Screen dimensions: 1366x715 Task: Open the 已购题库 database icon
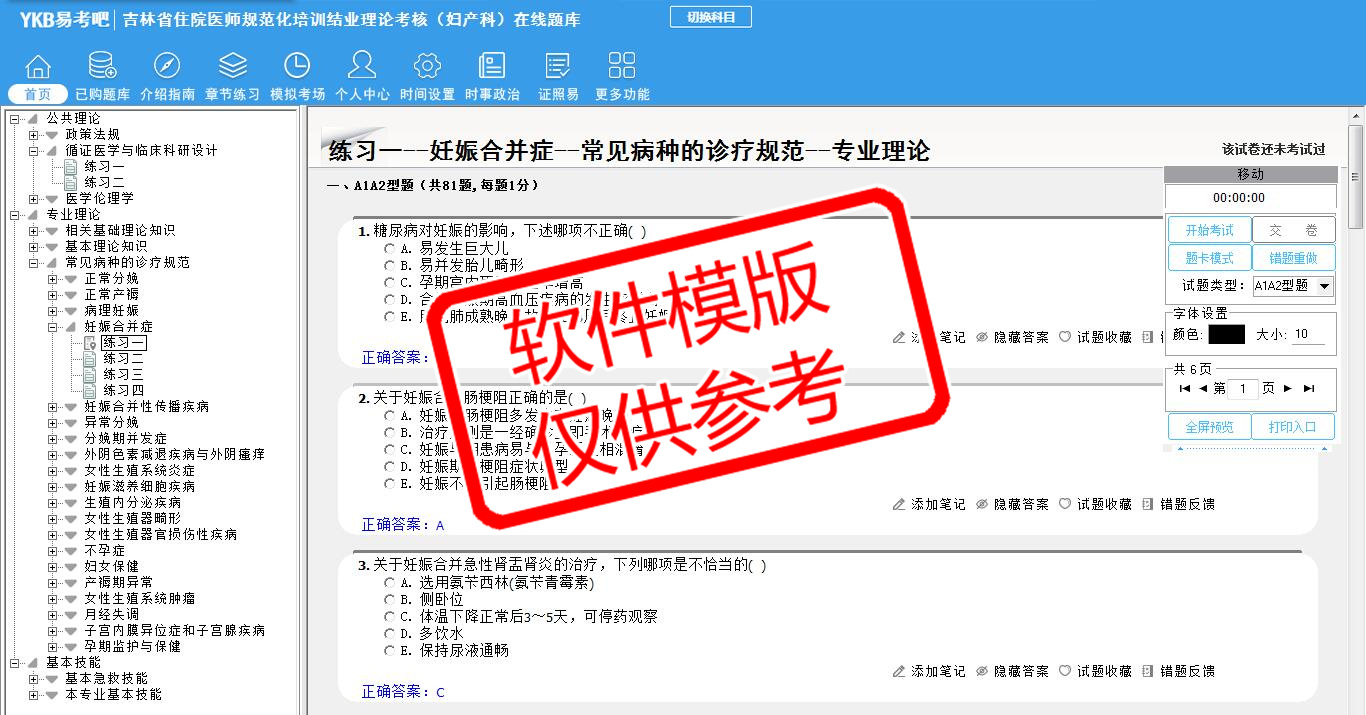pos(102,66)
